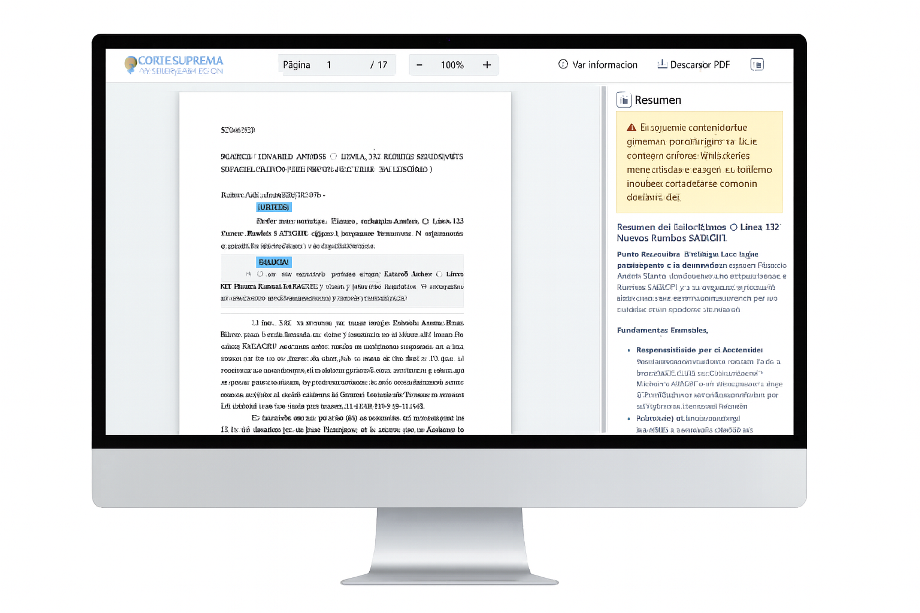Image resolution: width=920 pixels, height=613 pixels.
Task: Click the Resumen panel header icon
Action: [x=624, y=100]
